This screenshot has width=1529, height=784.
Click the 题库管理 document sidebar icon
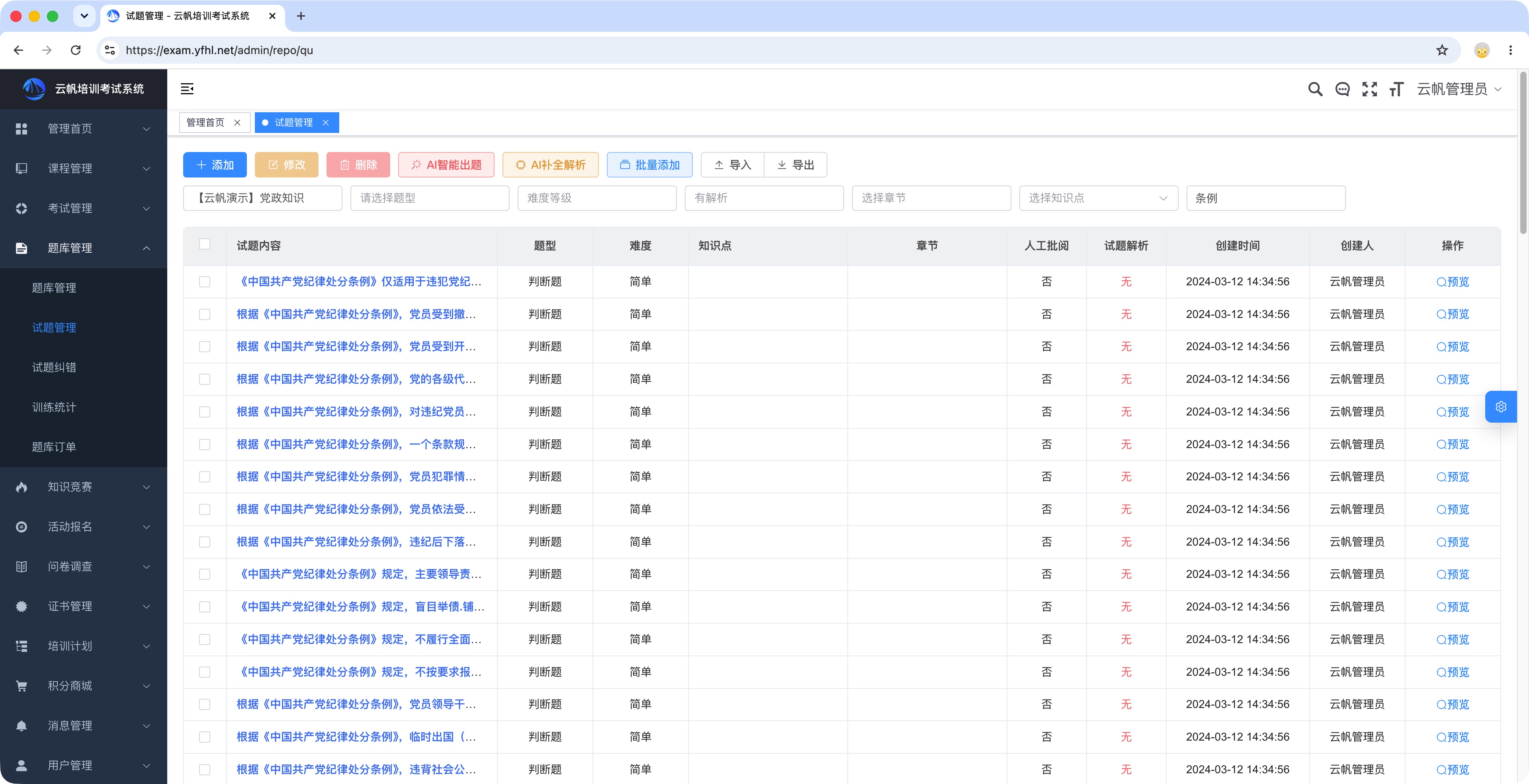pos(22,248)
